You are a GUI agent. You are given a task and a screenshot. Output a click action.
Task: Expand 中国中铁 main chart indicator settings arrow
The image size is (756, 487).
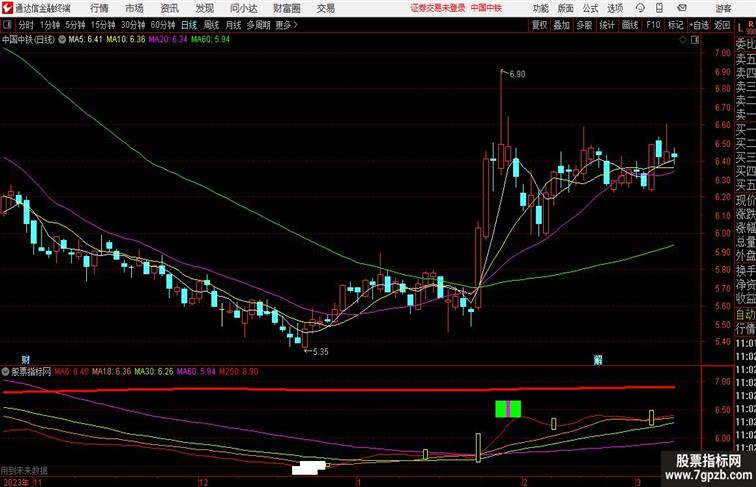pos(62,40)
